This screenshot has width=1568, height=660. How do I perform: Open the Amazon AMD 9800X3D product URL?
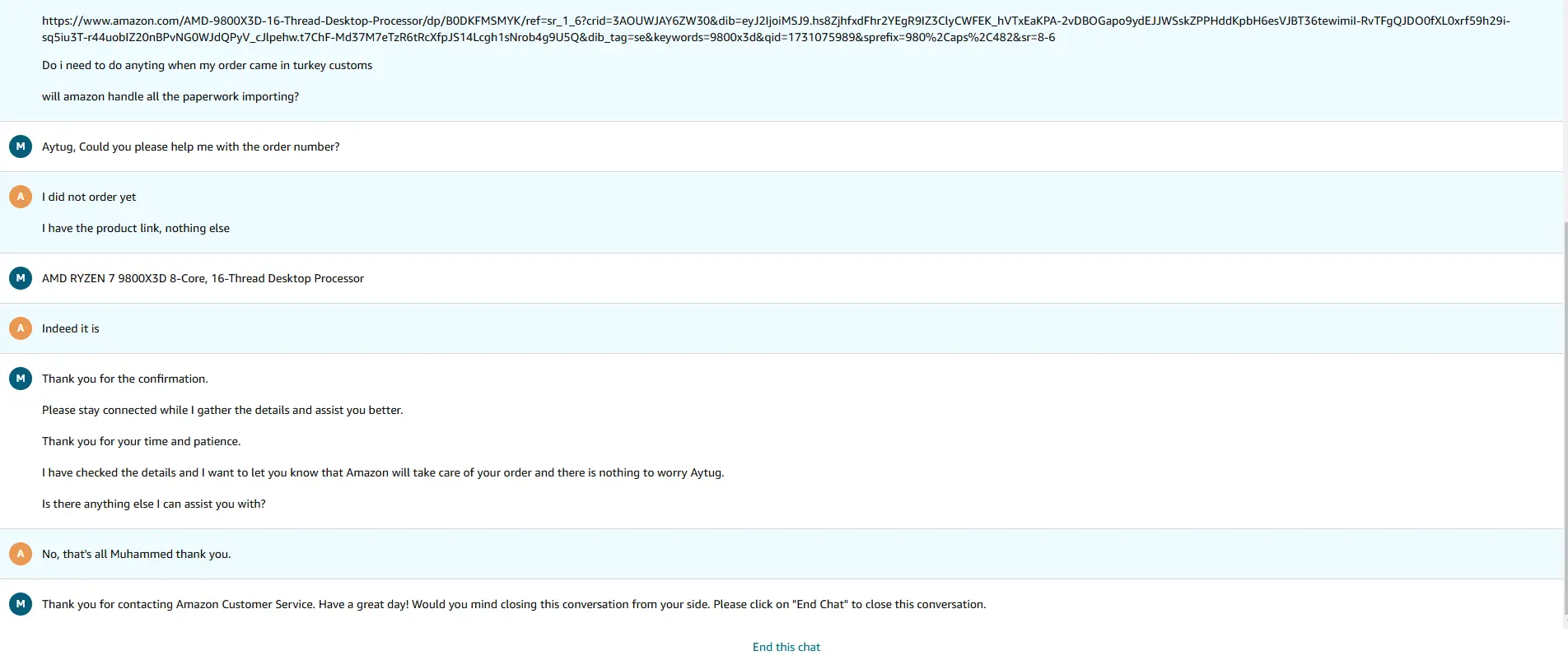pyautogui.click(x=776, y=29)
